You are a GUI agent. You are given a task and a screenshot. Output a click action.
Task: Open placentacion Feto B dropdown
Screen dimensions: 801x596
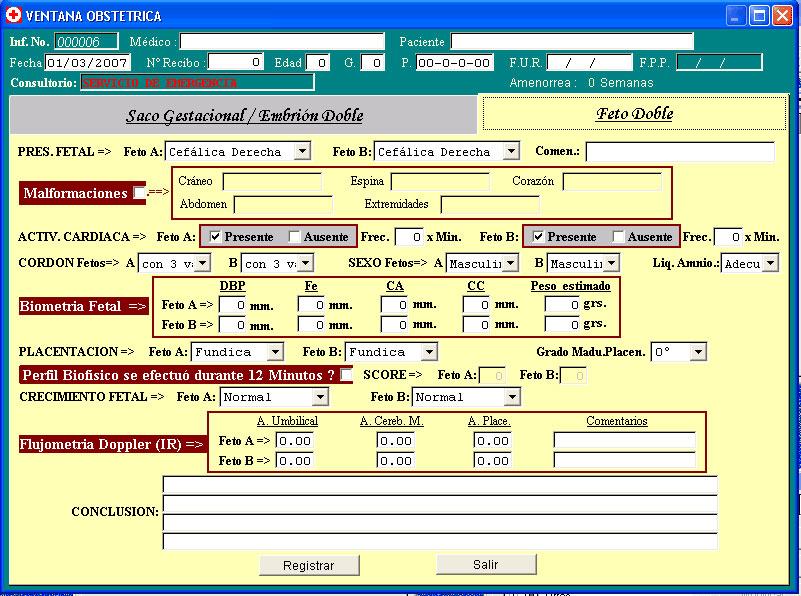(430, 351)
